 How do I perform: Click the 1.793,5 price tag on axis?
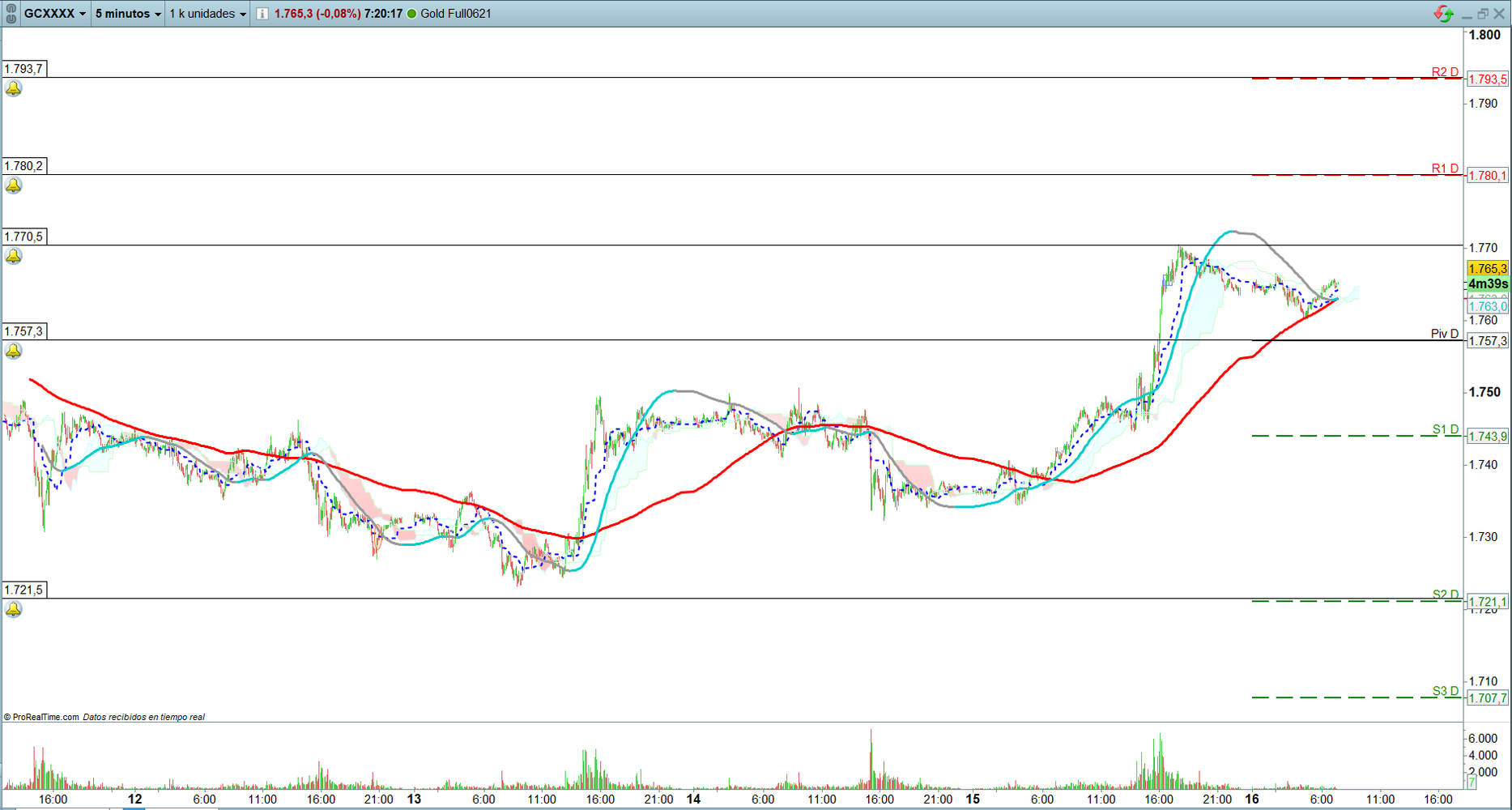point(1488,79)
